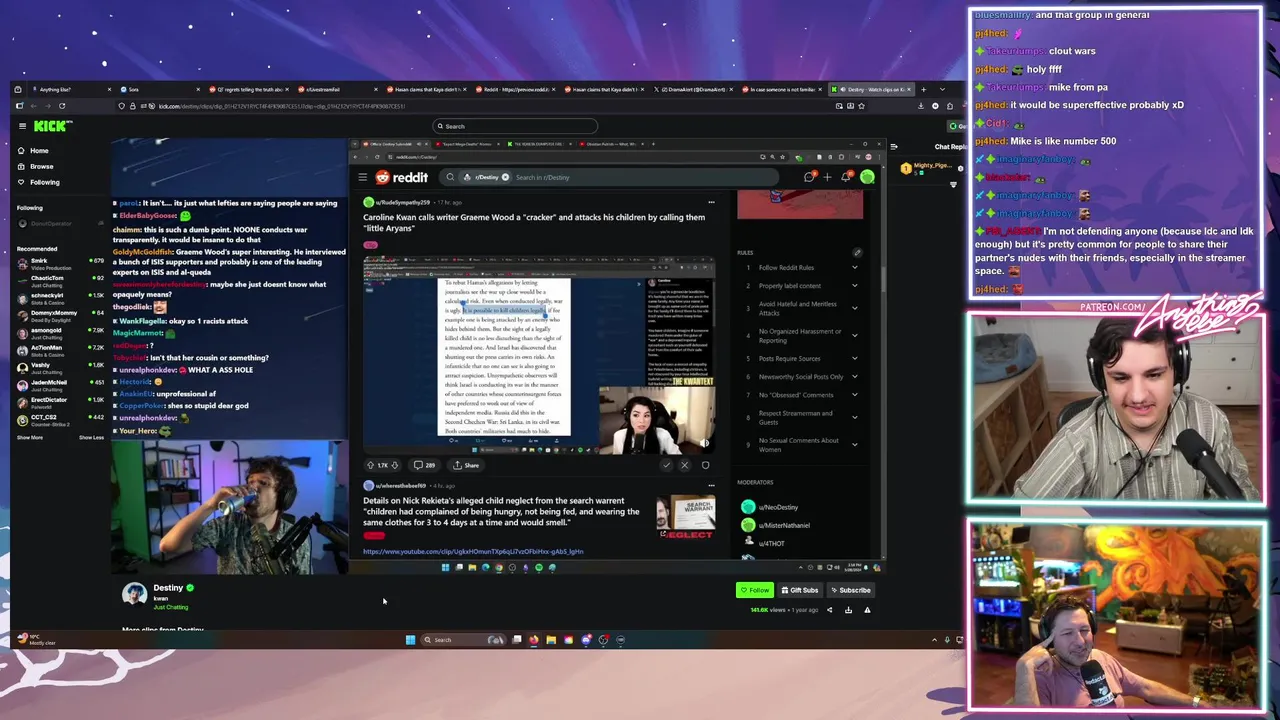The width and height of the screenshot is (1280, 720).
Task: Open a new browser tab
Action: coord(926,89)
